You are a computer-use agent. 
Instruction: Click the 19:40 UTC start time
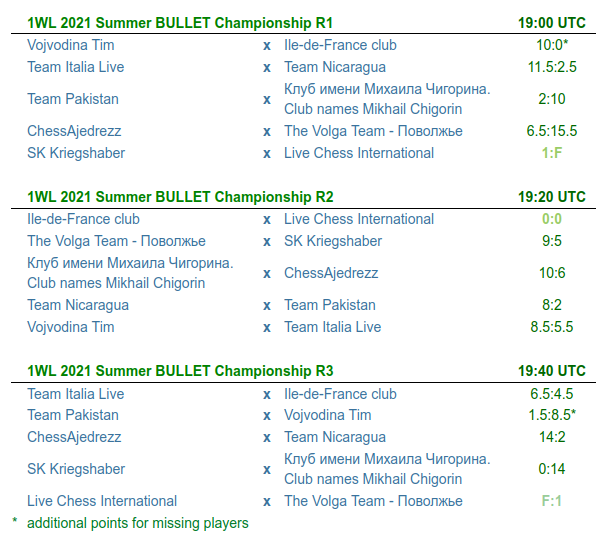[552, 371]
